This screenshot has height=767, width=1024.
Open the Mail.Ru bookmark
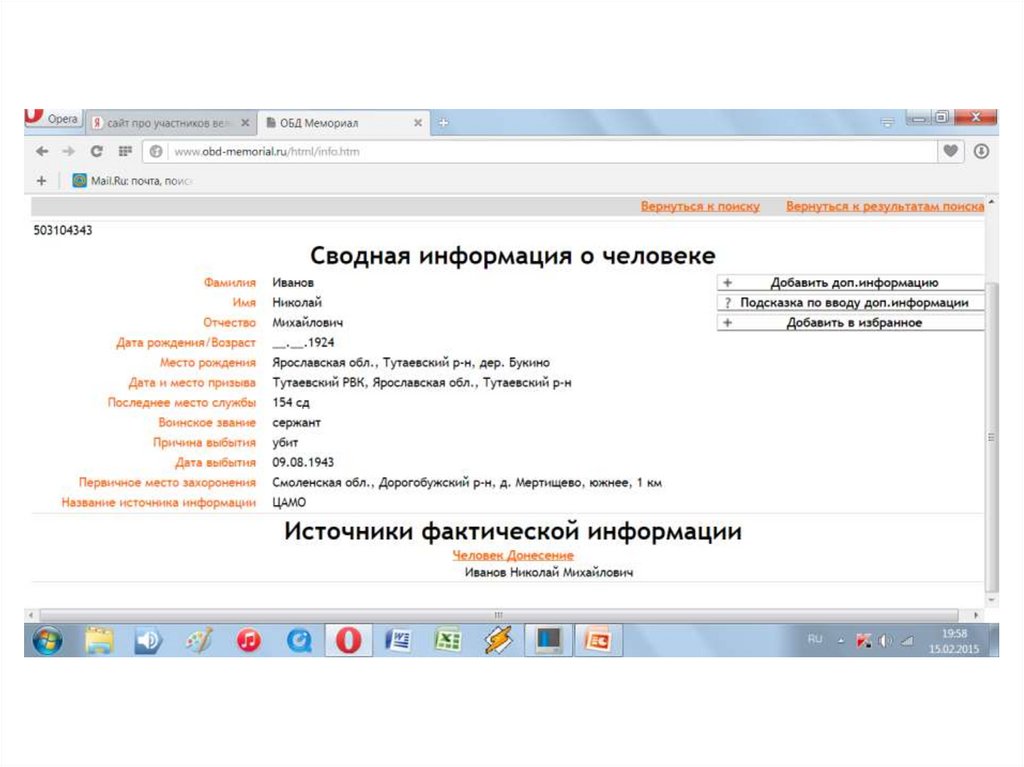pos(132,181)
